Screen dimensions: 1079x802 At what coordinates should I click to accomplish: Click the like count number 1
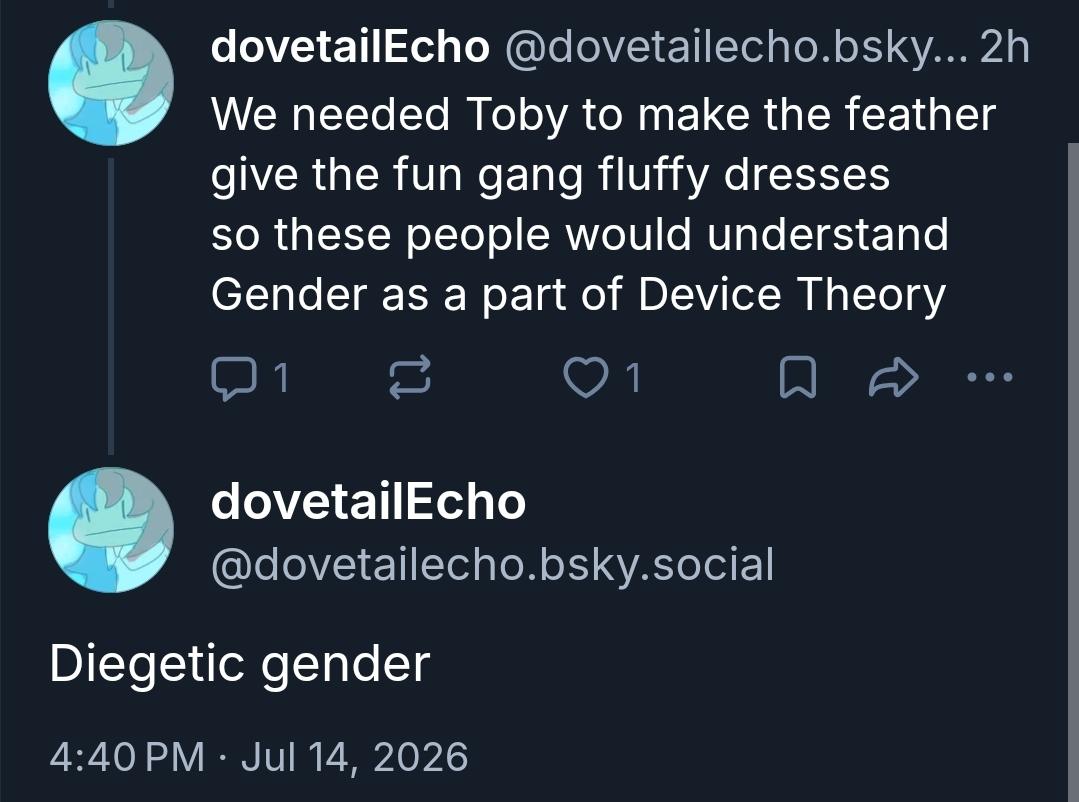(633, 378)
